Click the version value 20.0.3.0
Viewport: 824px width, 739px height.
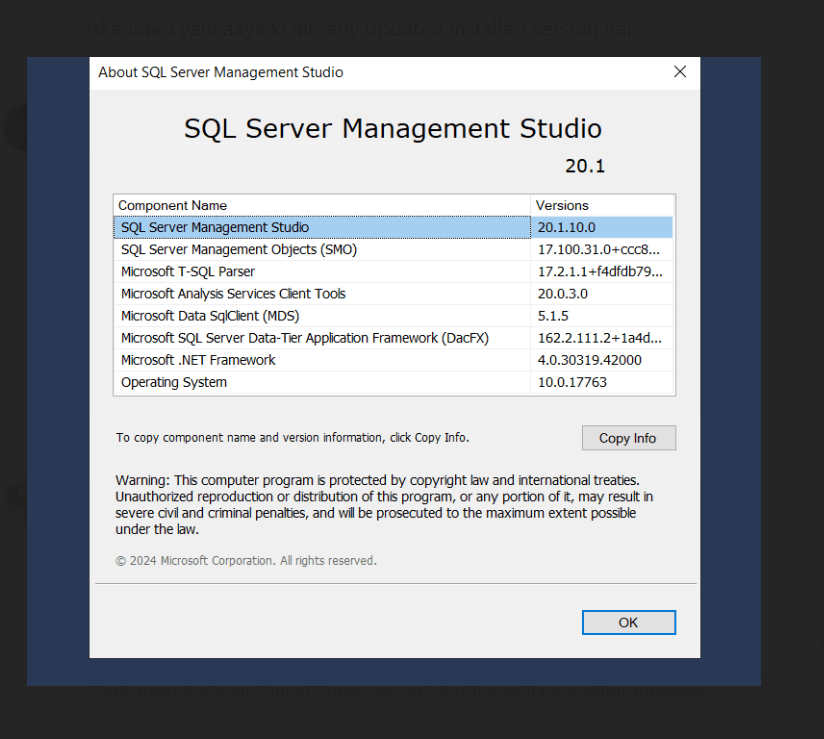(x=562, y=294)
